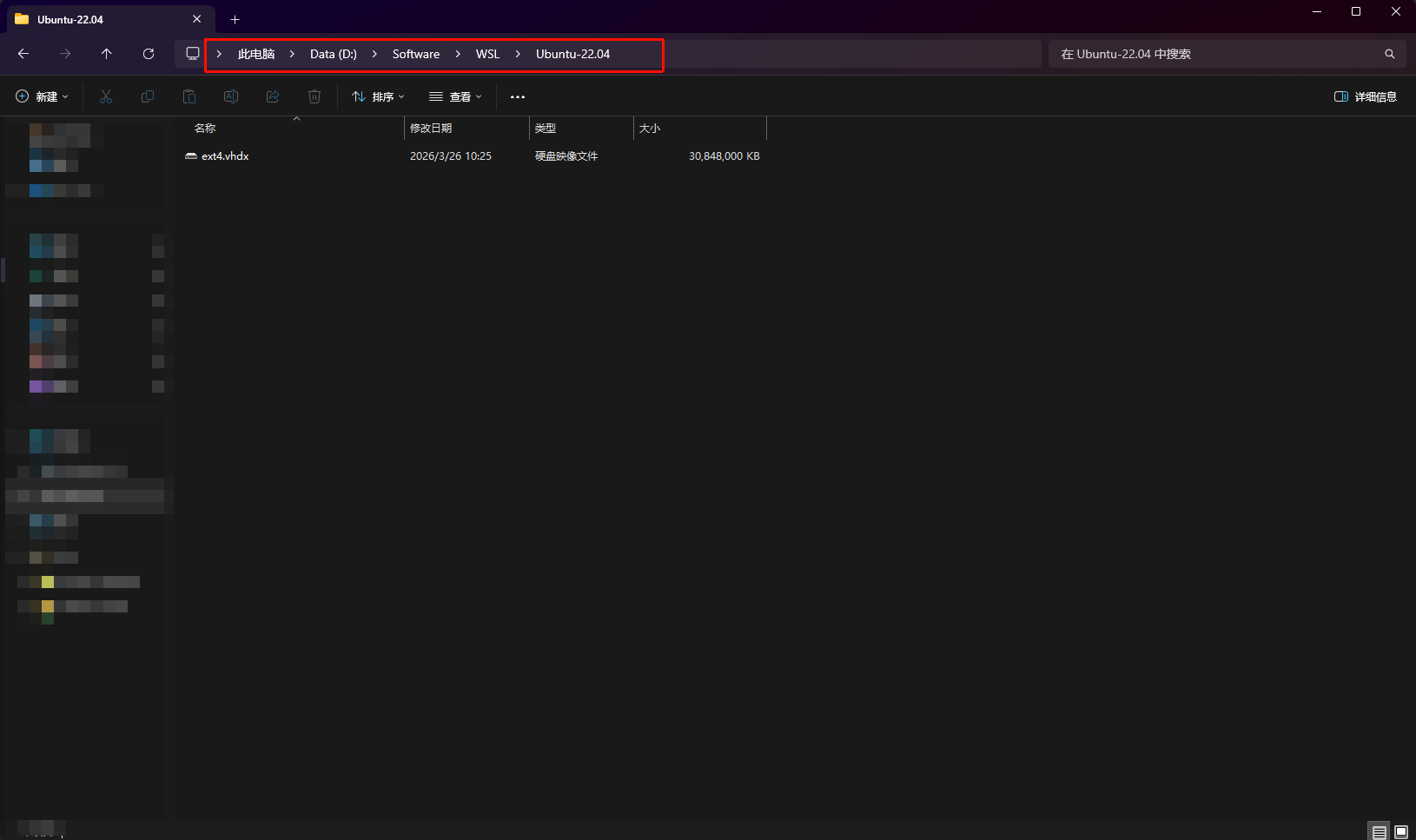The width and height of the screenshot is (1416, 840).
Task: Open the 查看 (View) dropdown
Action: point(455,96)
